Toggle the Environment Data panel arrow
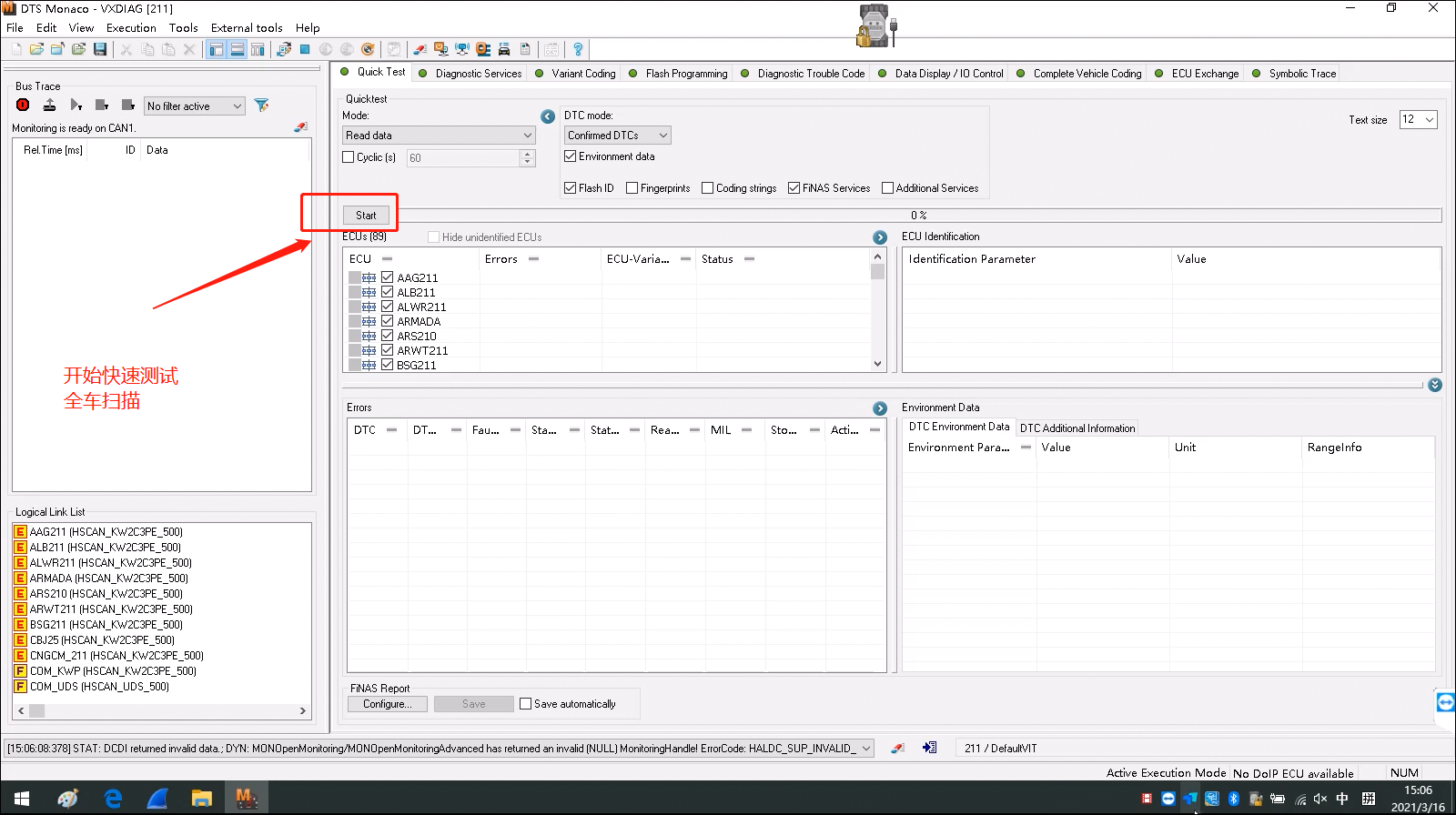This screenshot has height=815, width=1456. (x=880, y=408)
